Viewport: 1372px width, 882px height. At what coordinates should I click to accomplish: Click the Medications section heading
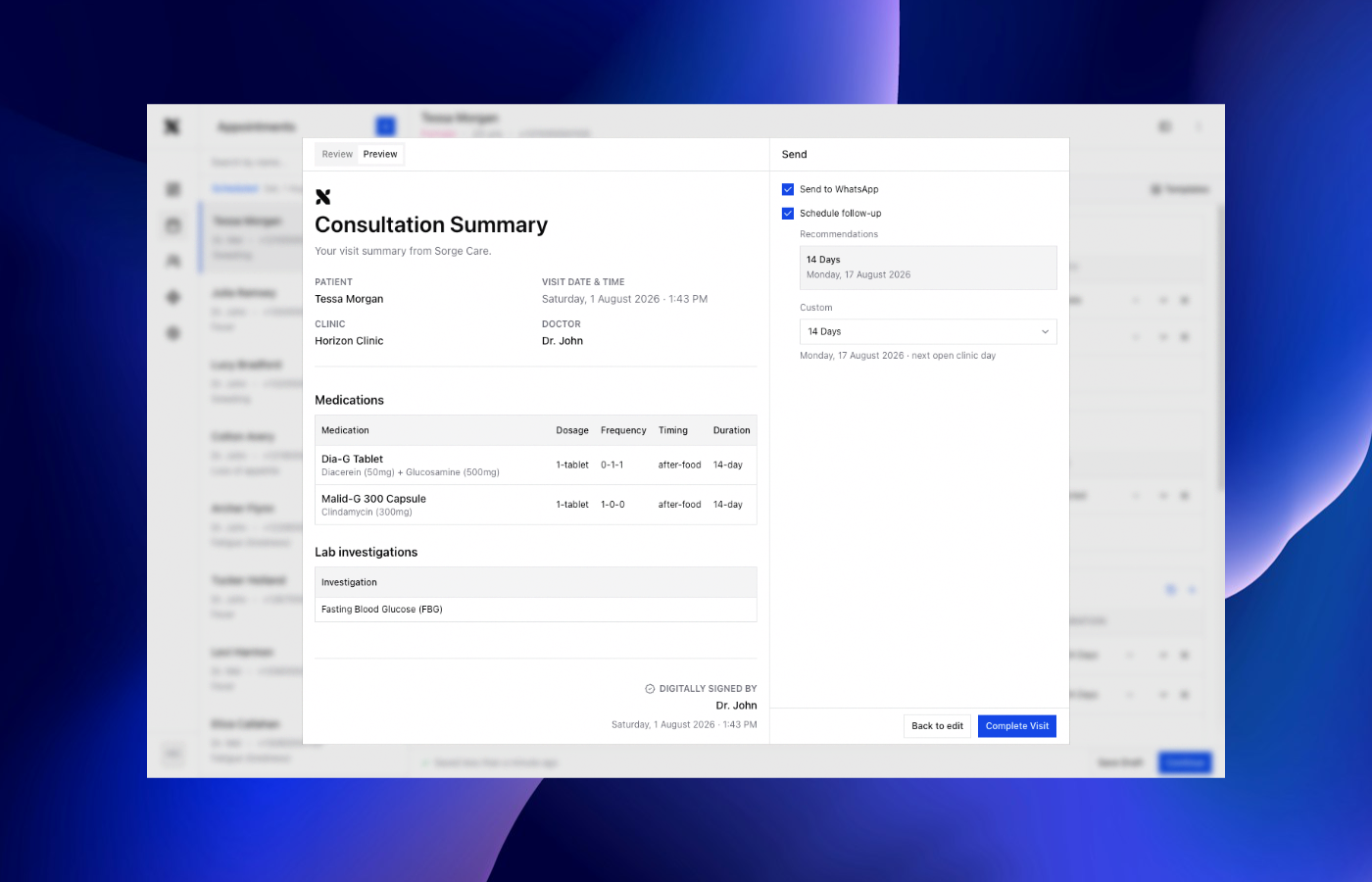(x=349, y=400)
